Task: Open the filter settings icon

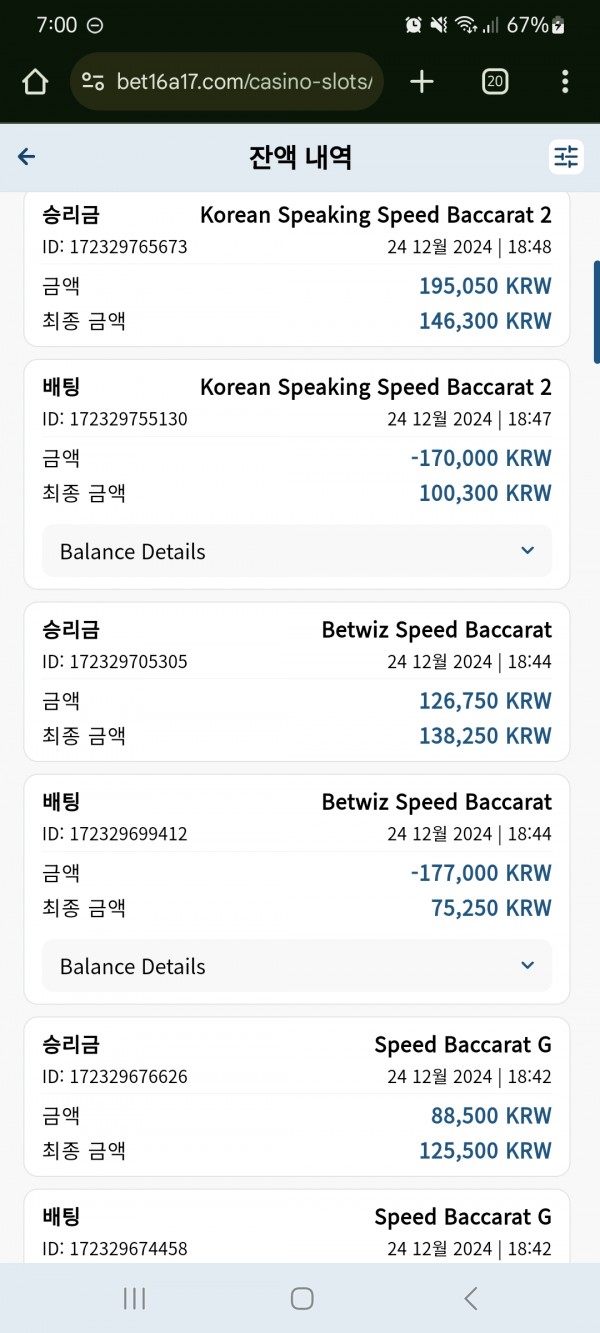Action: point(566,157)
